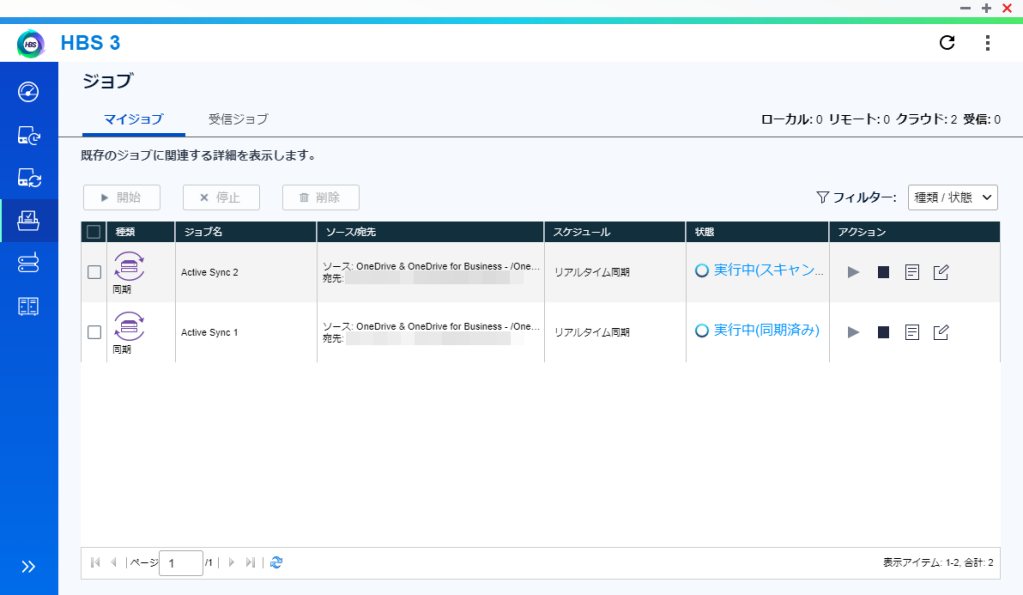Open the services sidebar icon

(x=28, y=306)
